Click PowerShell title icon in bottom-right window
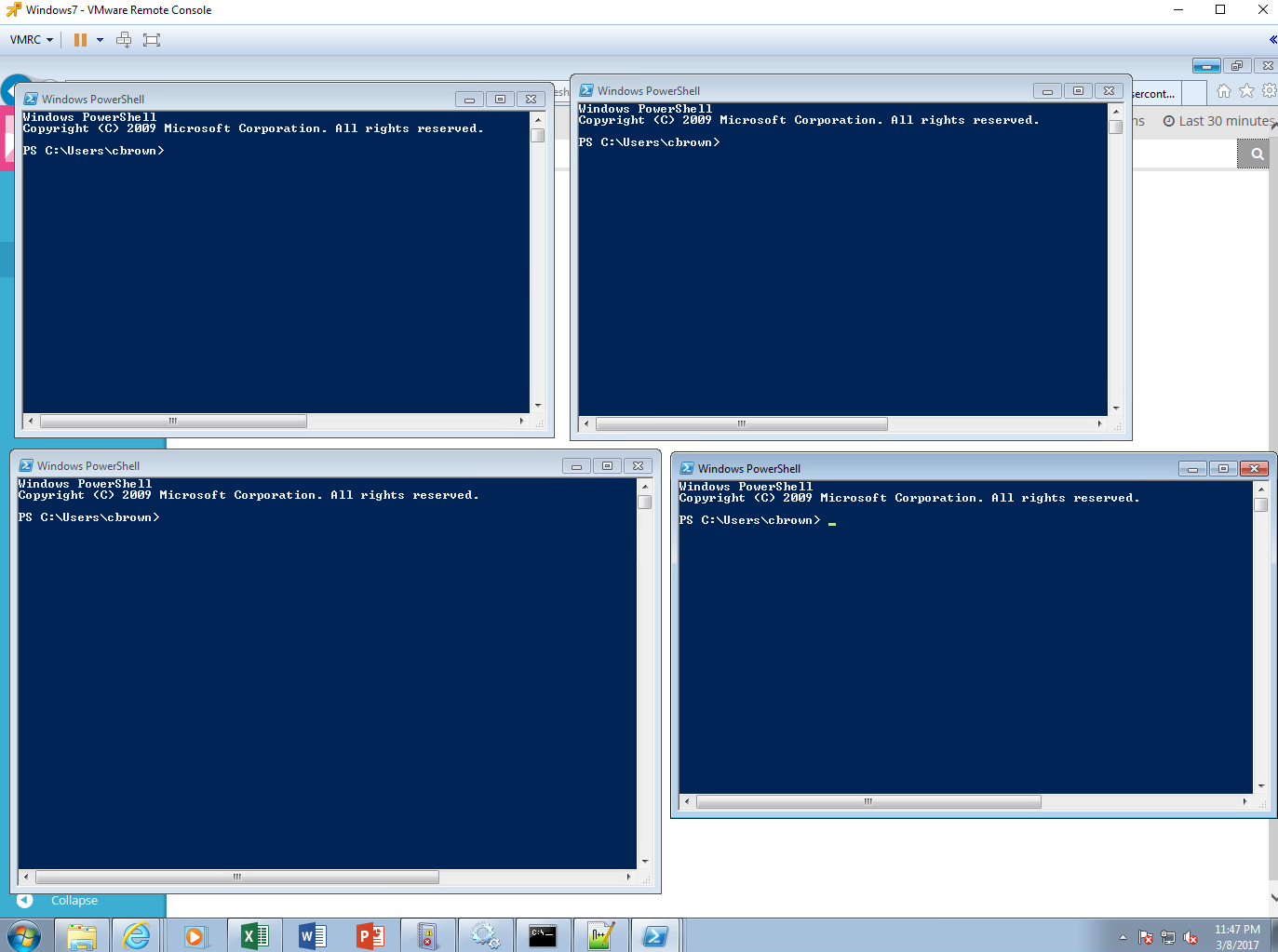This screenshot has width=1278, height=952. [687, 468]
